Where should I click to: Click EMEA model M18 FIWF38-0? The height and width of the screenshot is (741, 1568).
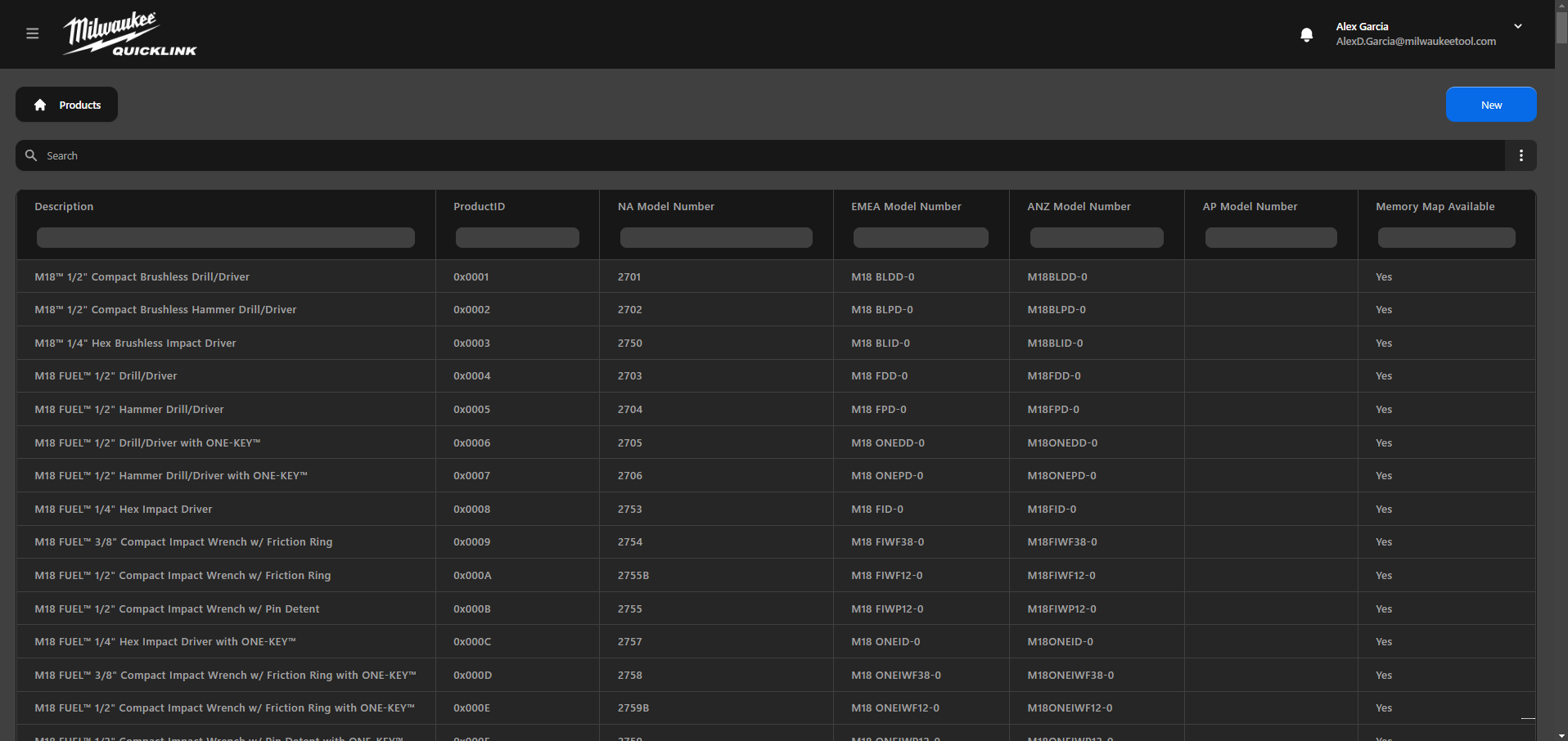(x=888, y=542)
